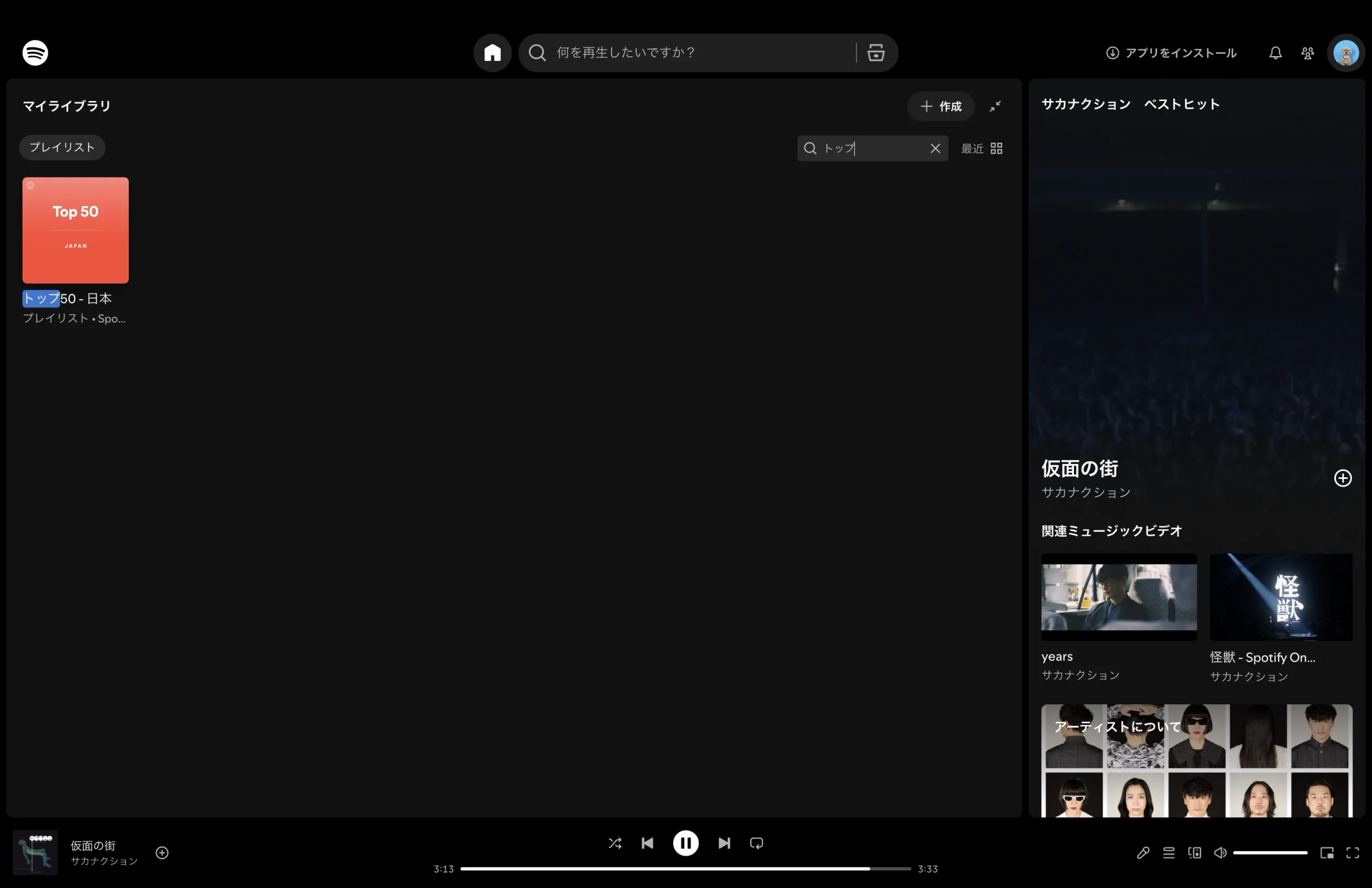Click the 関連ミュージックビデオ section heading
This screenshot has height=888, width=1372.
point(1112,531)
